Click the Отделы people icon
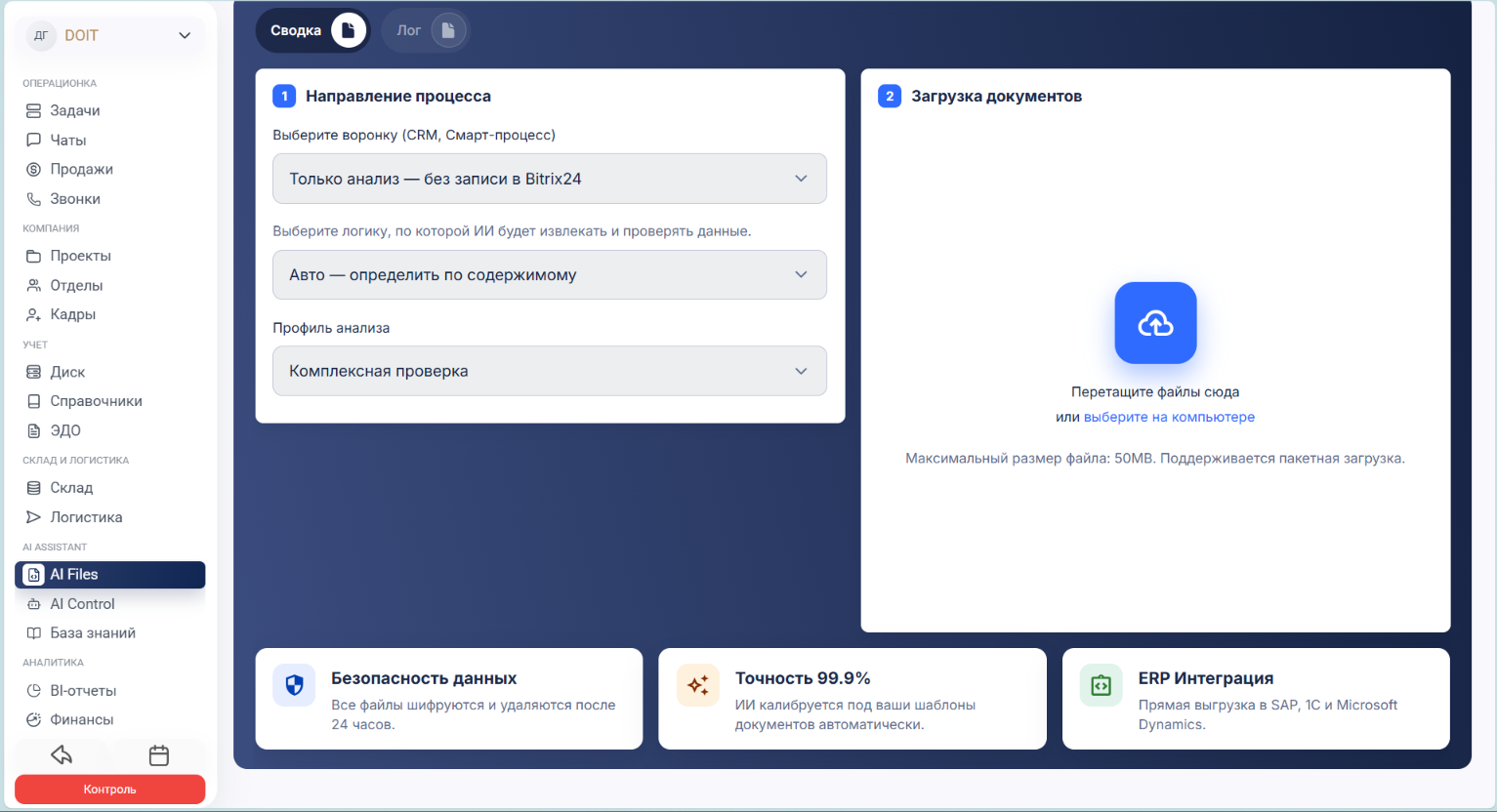Screen dimensions: 1497x812 tap(33, 285)
